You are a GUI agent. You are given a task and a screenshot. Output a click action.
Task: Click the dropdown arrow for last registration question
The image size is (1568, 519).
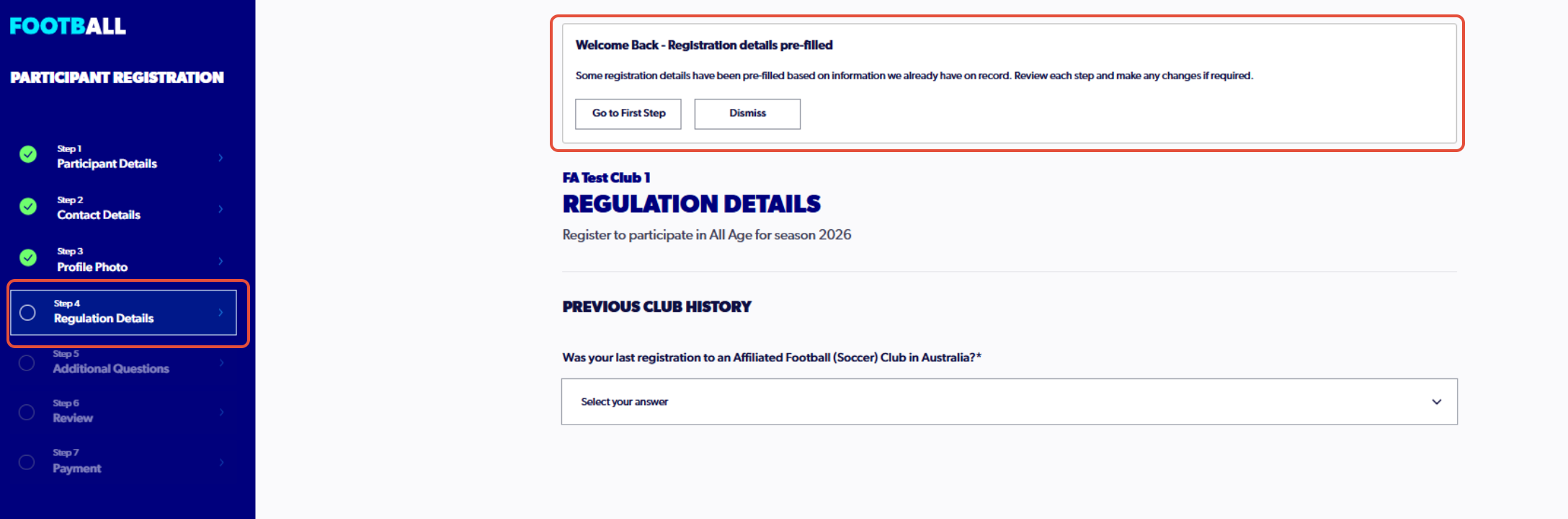1437,402
